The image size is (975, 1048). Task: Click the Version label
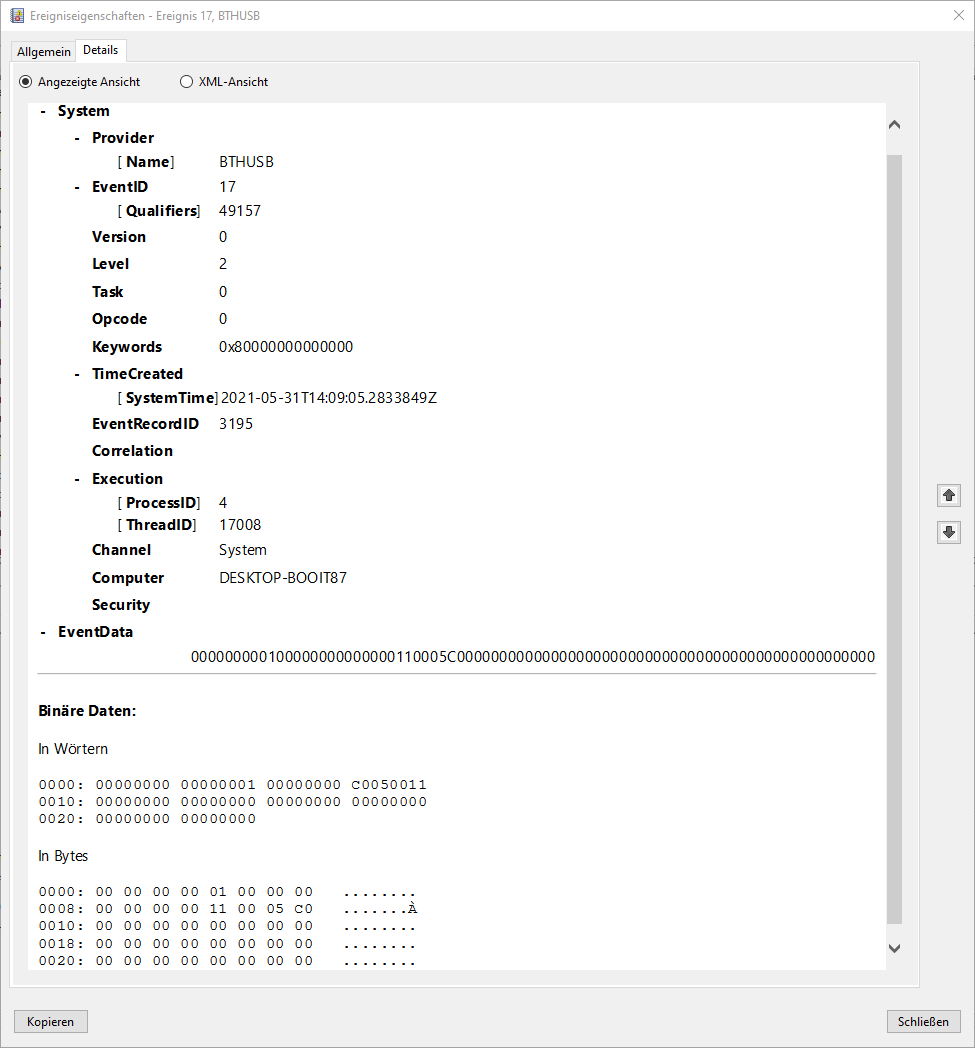(x=119, y=237)
